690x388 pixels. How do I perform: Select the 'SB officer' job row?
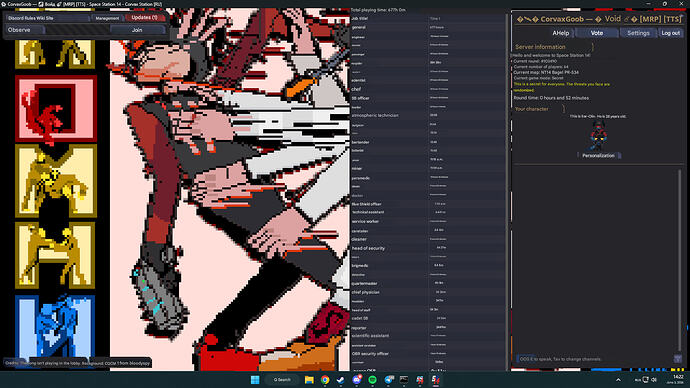(428, 98)
